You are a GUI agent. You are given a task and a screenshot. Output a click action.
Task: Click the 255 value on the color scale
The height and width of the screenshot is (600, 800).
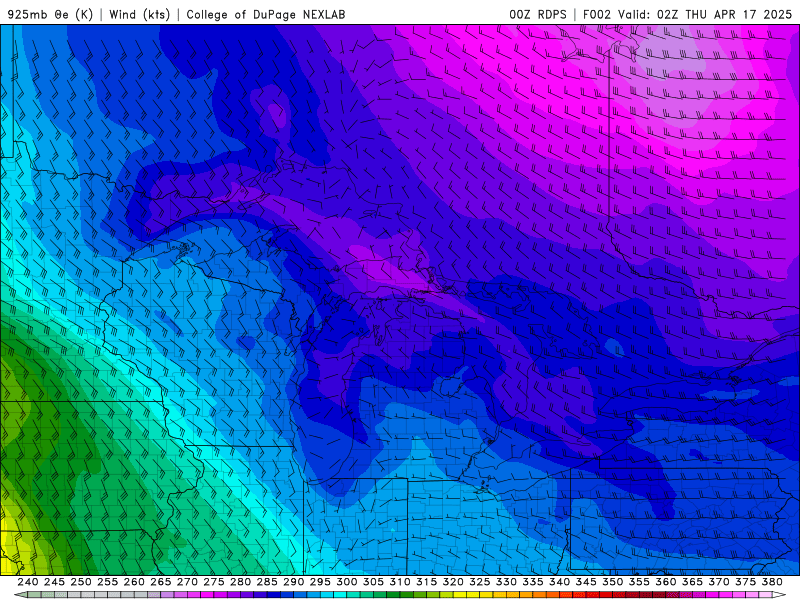point(107,582)
